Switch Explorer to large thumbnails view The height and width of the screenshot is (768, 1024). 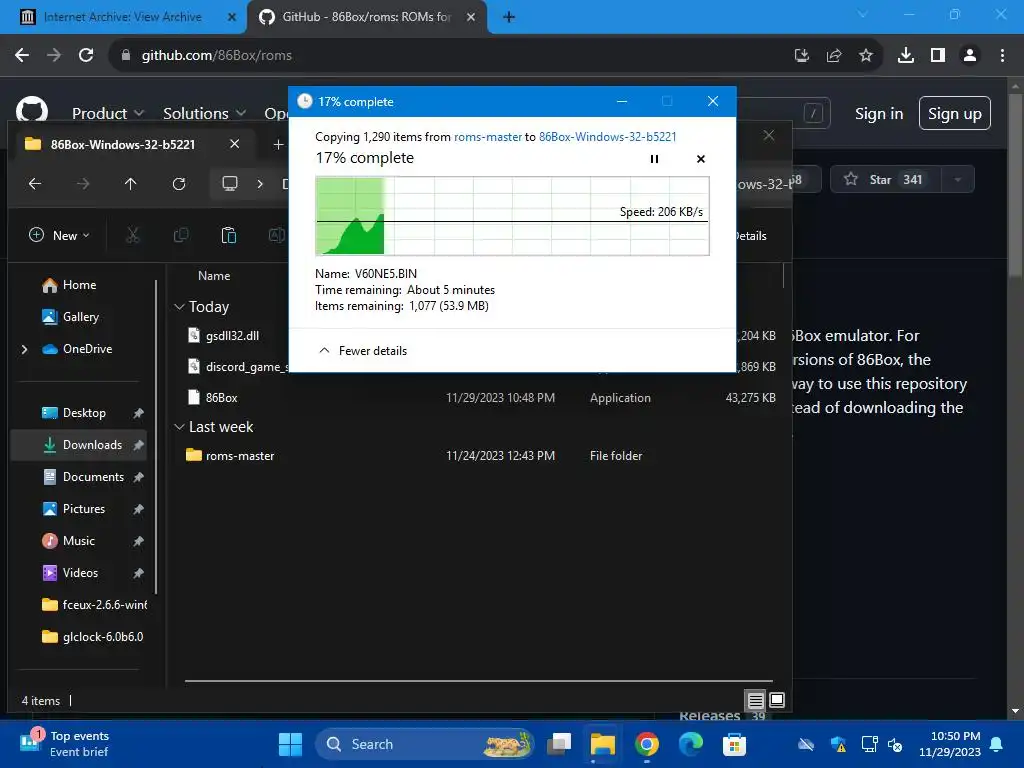tap(777, 700)
